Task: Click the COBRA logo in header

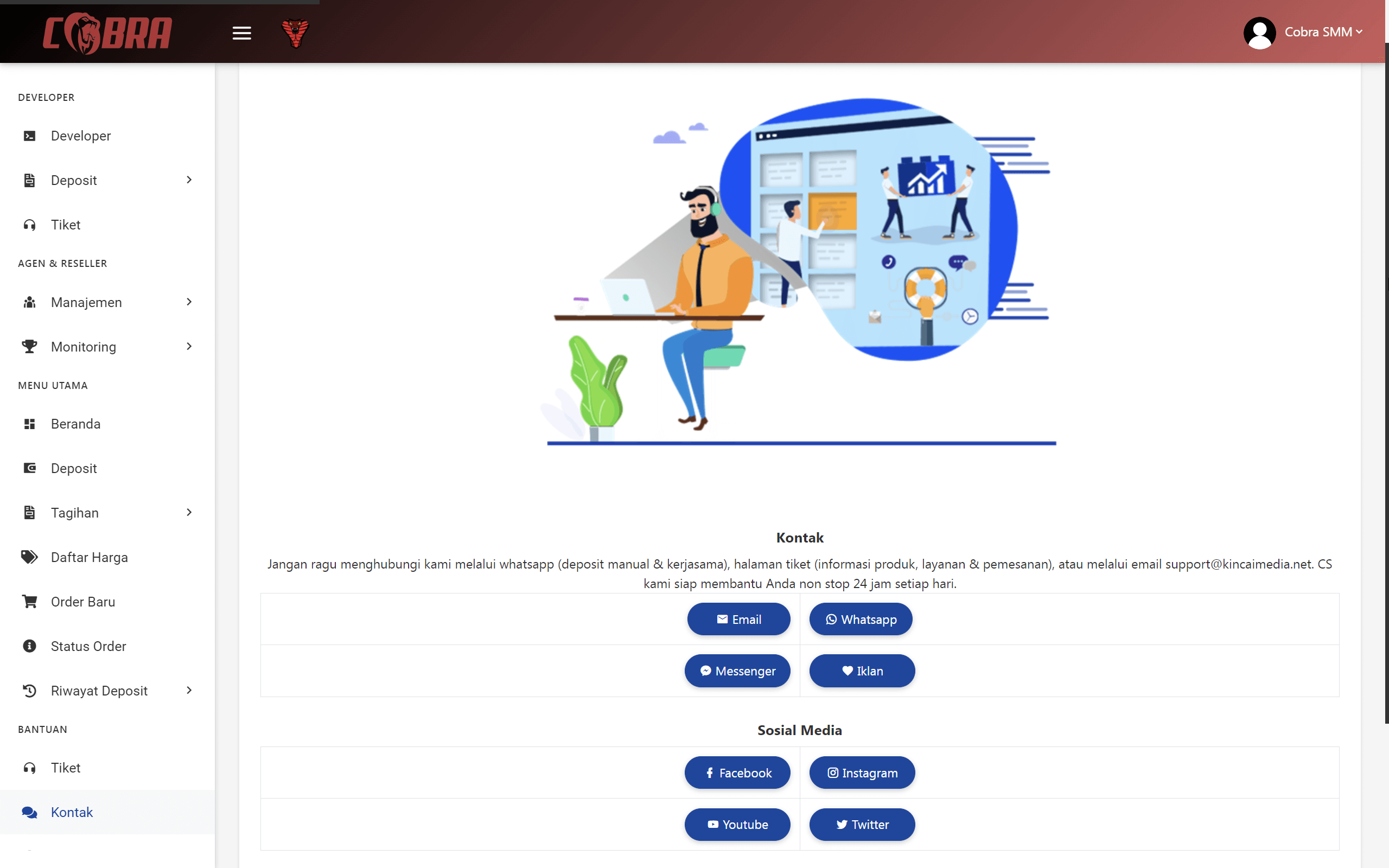Action: tap(107, 33)
